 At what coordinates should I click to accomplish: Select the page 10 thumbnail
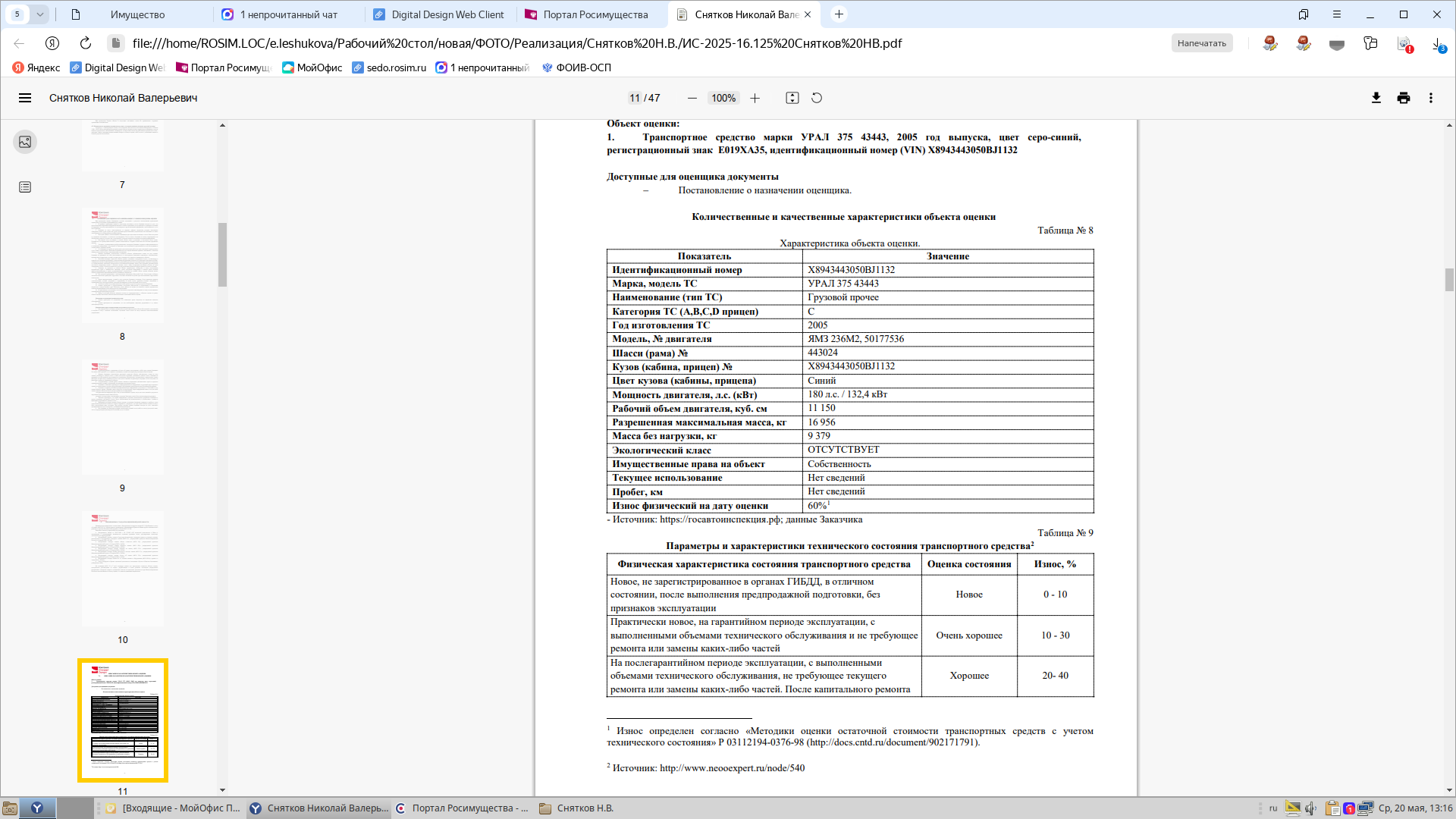123,569
